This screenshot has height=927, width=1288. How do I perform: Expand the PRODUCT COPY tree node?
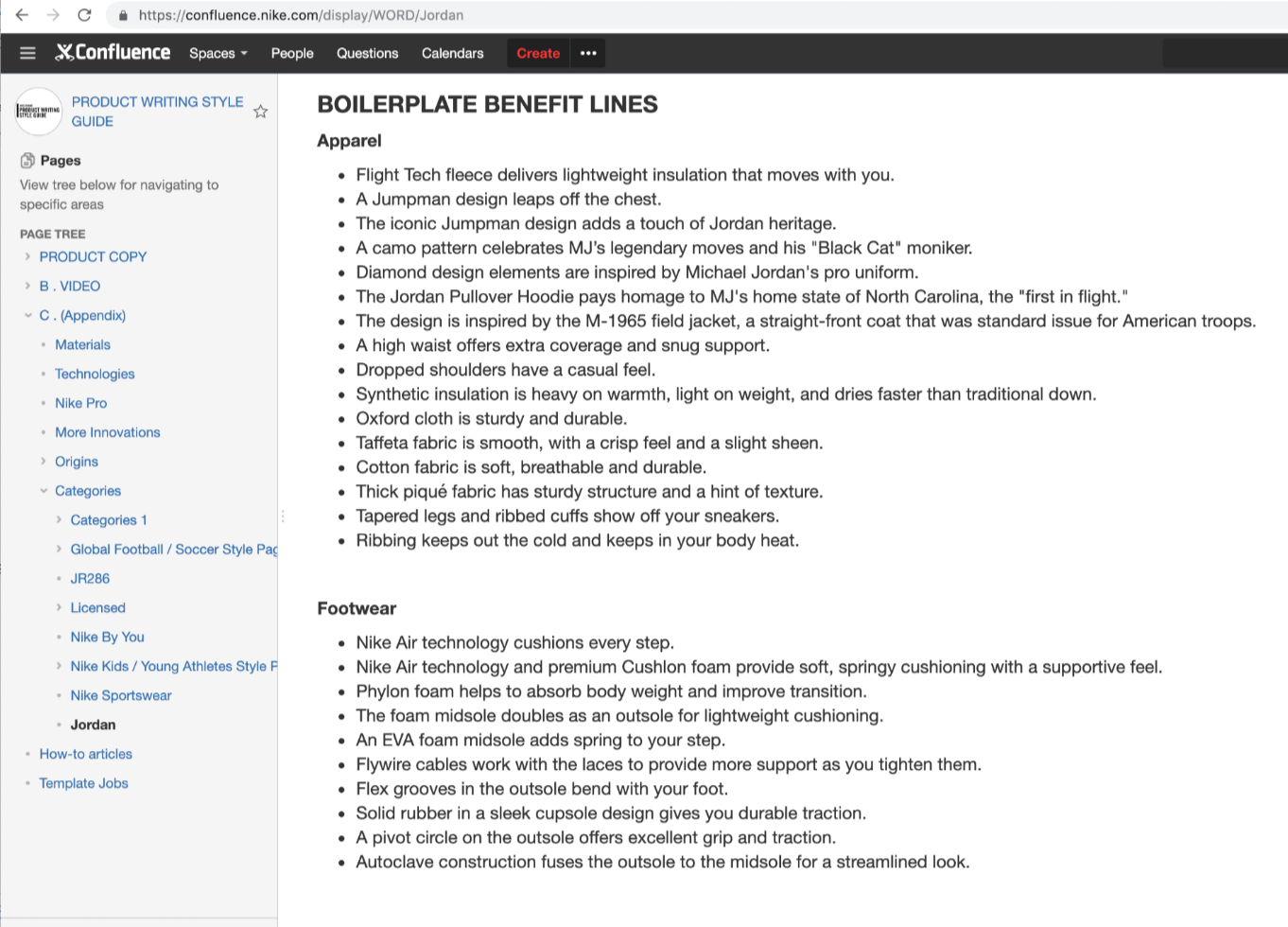click(27, 256)
